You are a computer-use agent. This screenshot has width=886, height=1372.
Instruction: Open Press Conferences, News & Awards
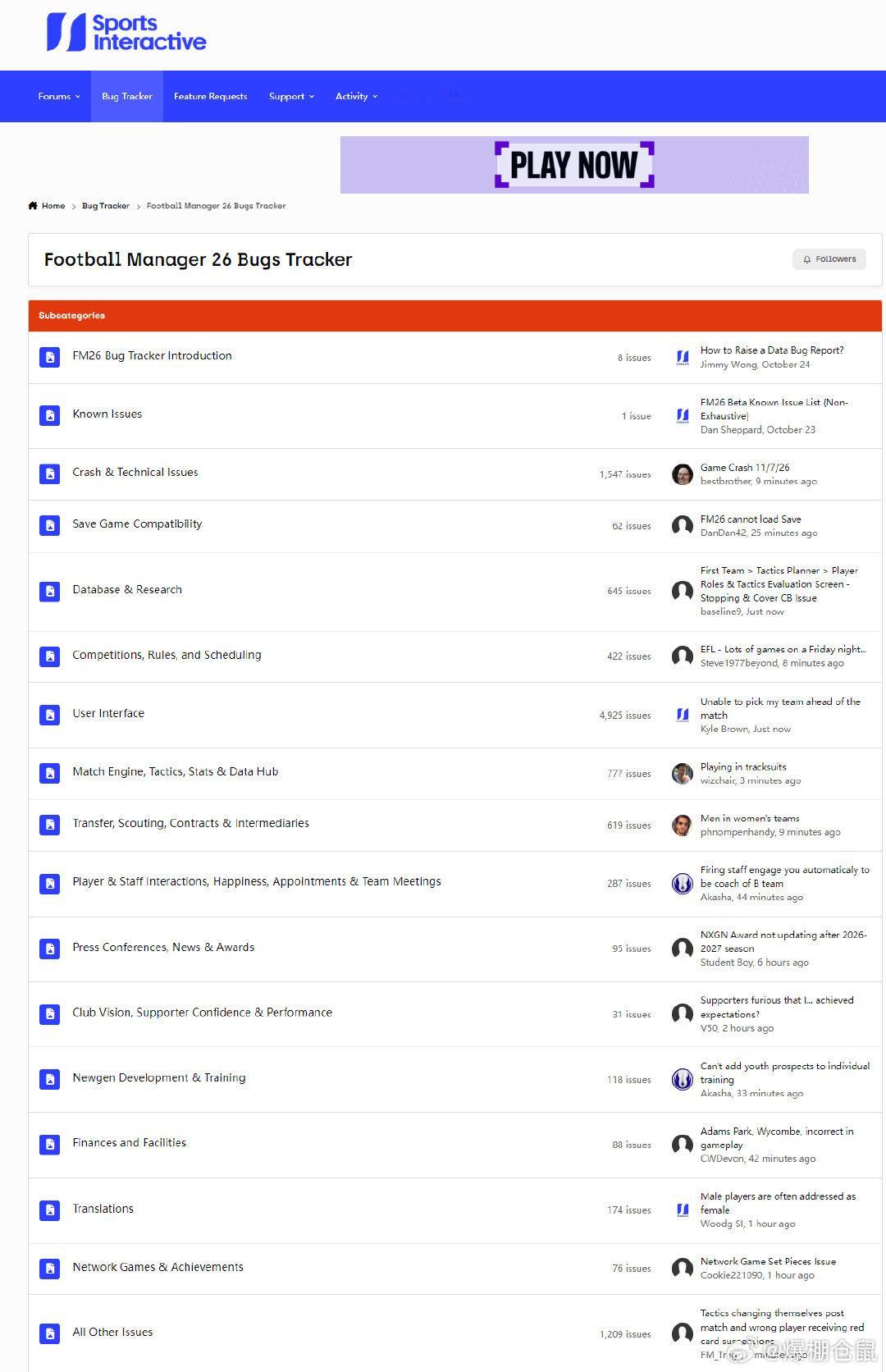tap(163, 947)
